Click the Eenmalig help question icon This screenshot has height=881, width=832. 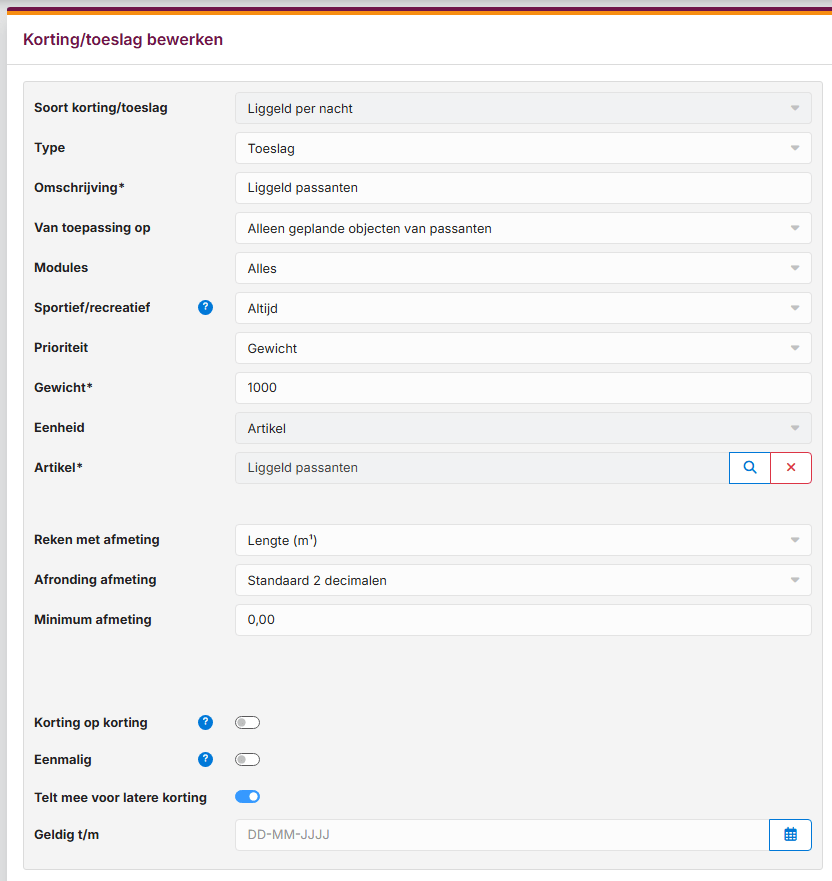click(205, 760)
